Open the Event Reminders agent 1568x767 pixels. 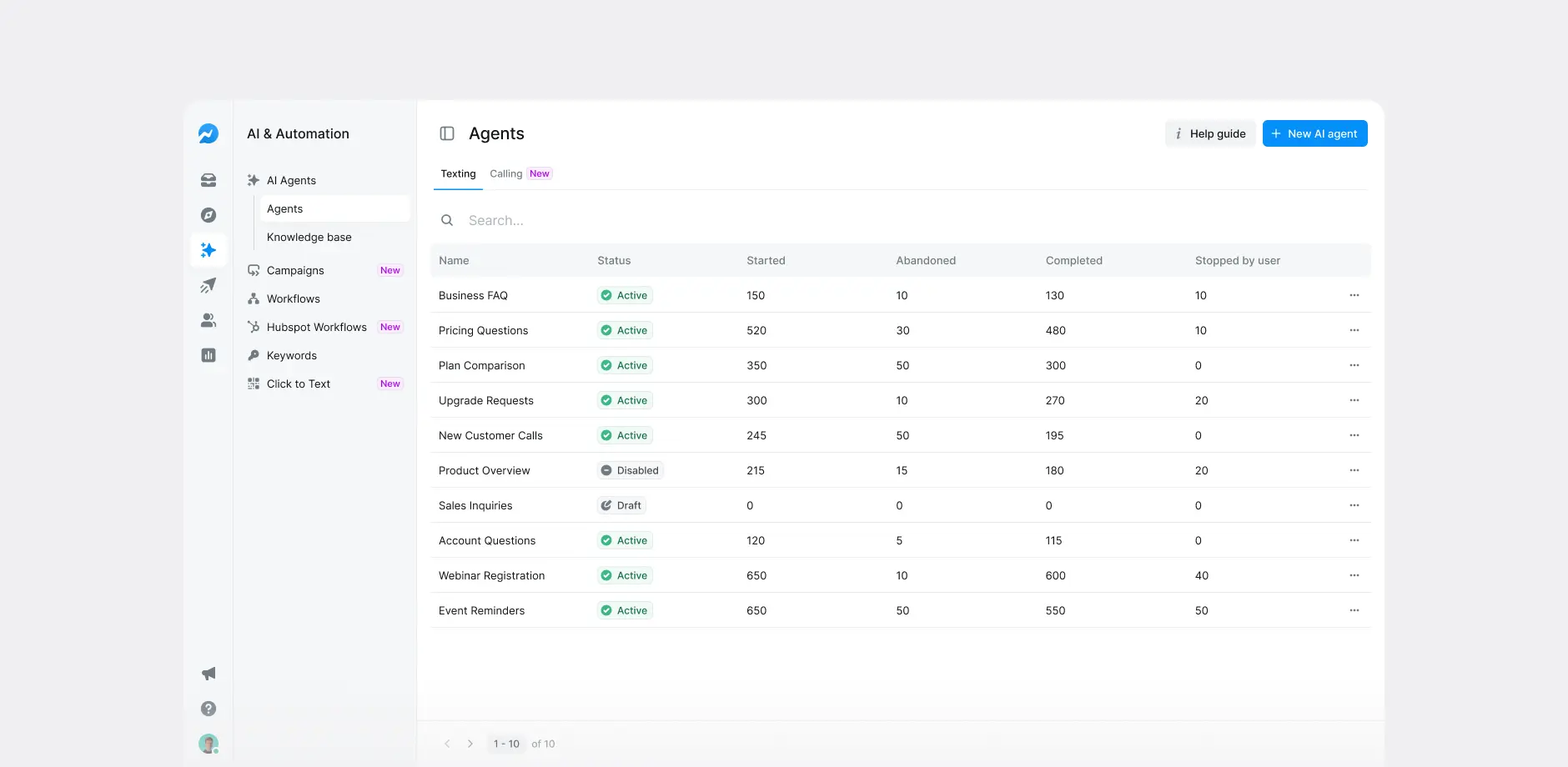tap(481, 610)
